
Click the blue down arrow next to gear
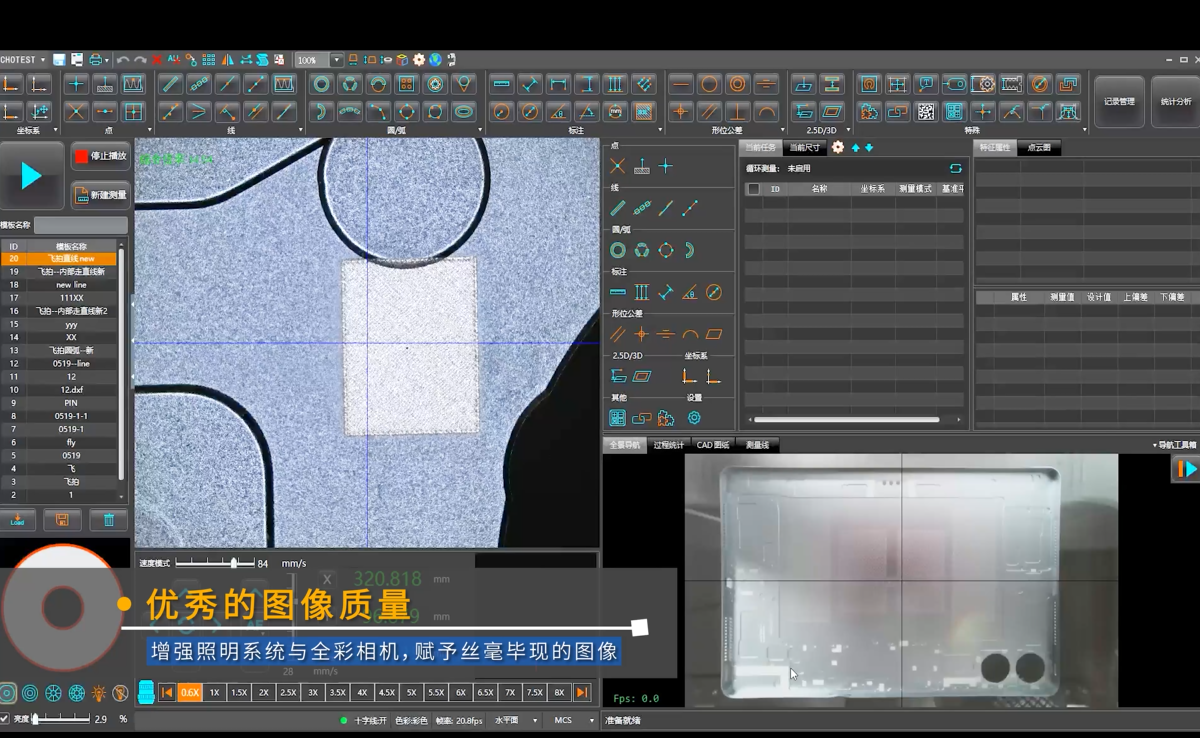869,148
